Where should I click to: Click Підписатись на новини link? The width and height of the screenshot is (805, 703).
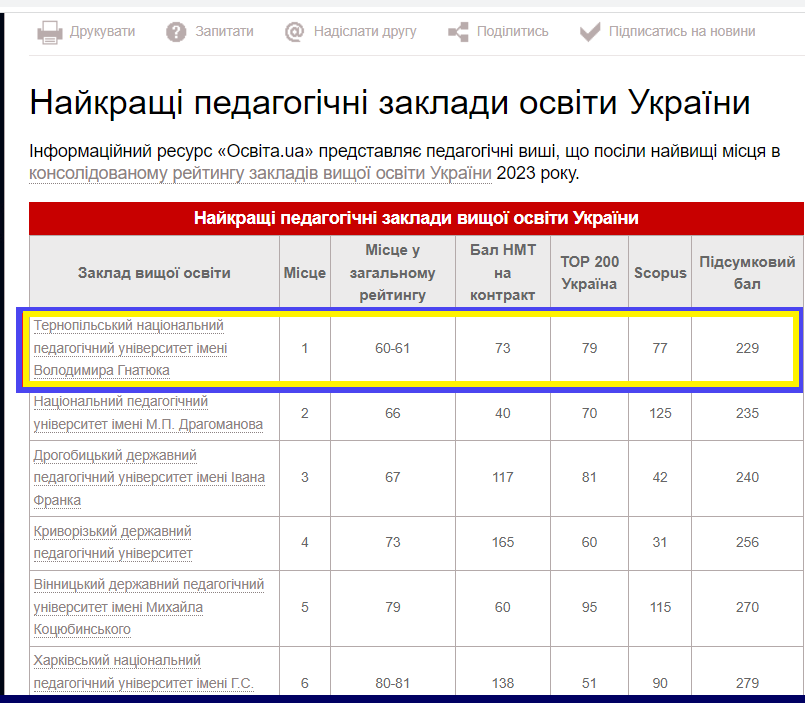pos(682,32)
